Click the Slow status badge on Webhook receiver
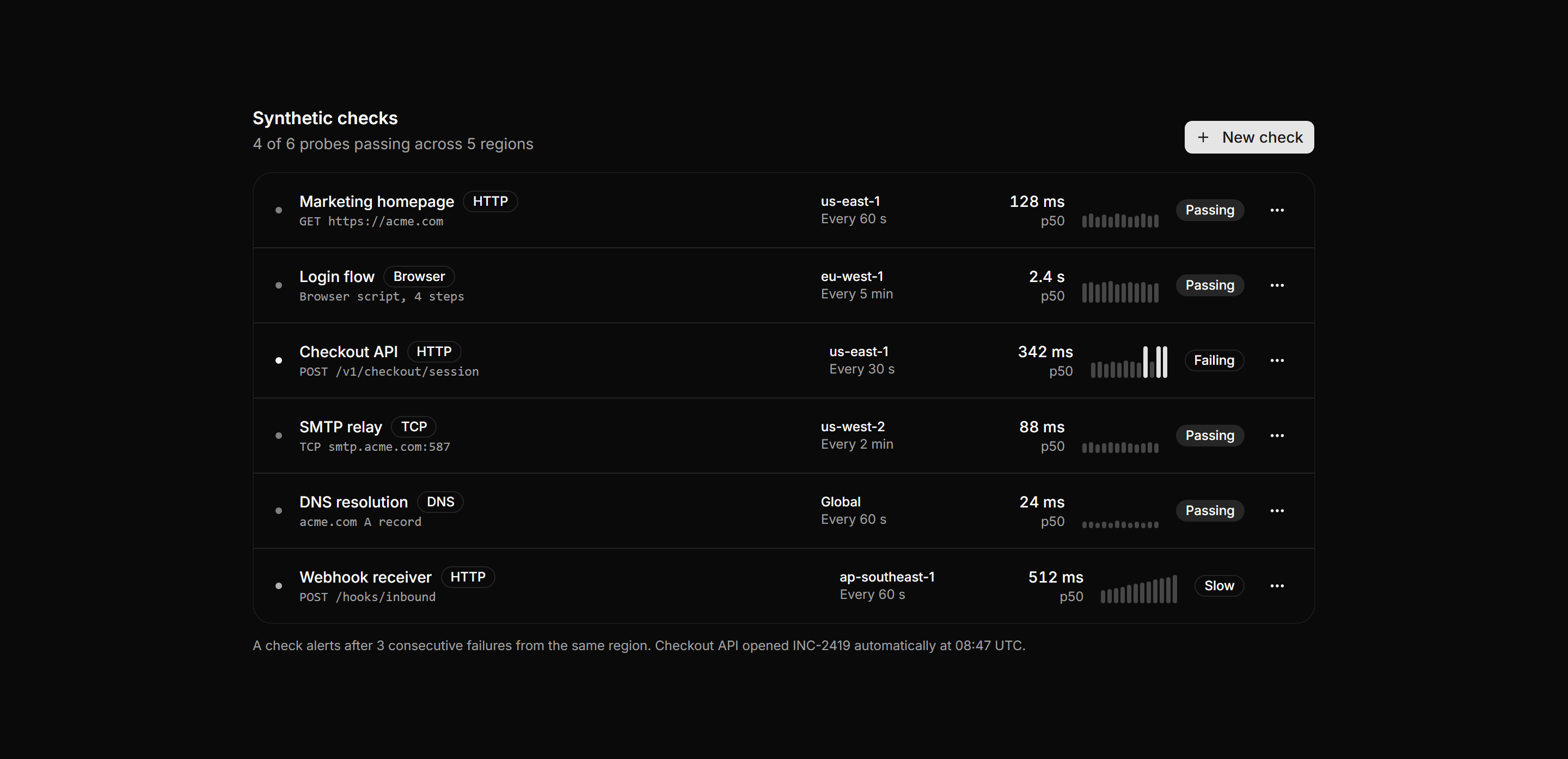Image resolution: width=1568 pixels, height=759 pixels. click(1219, 585)
